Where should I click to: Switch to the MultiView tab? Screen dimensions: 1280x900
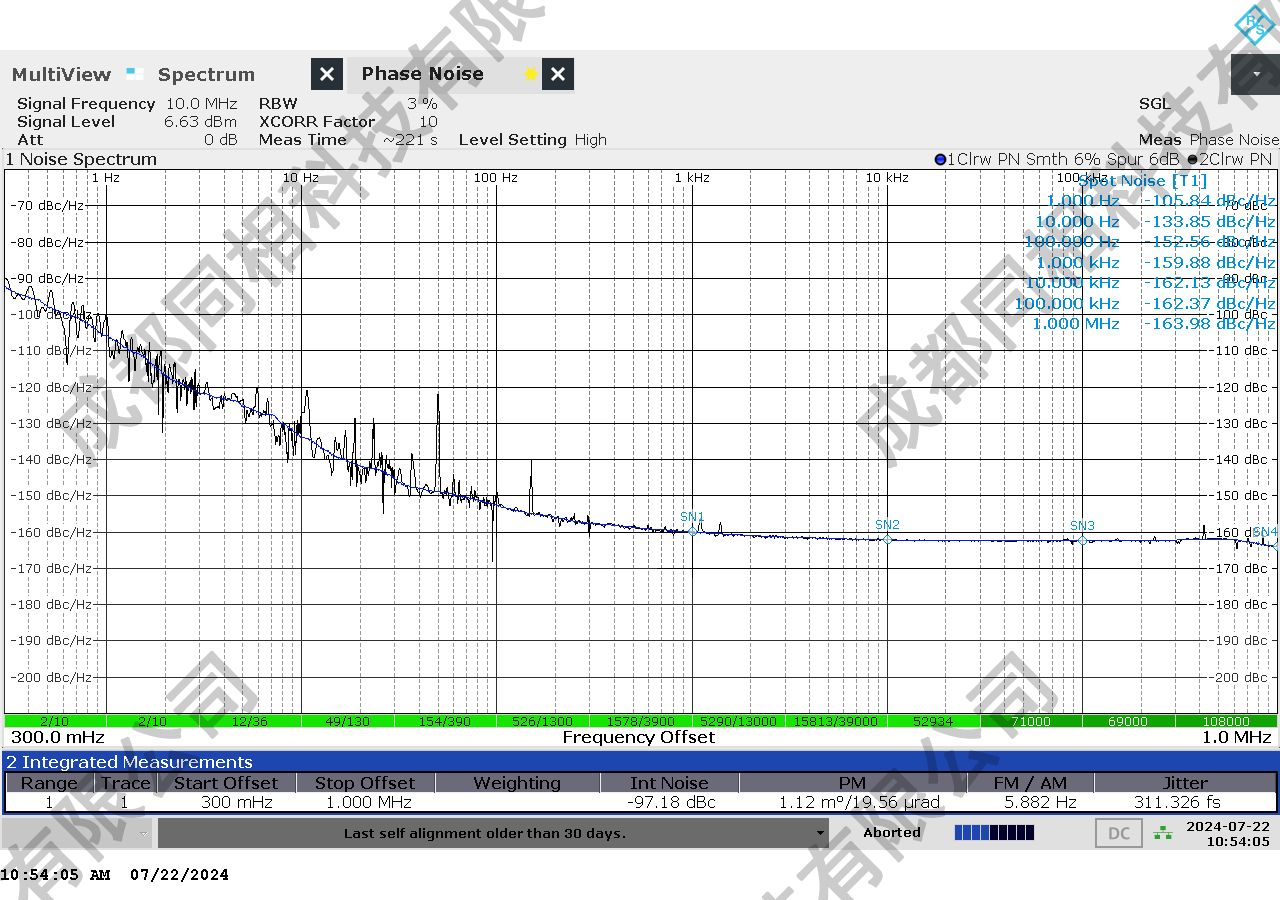click(62, 74)
